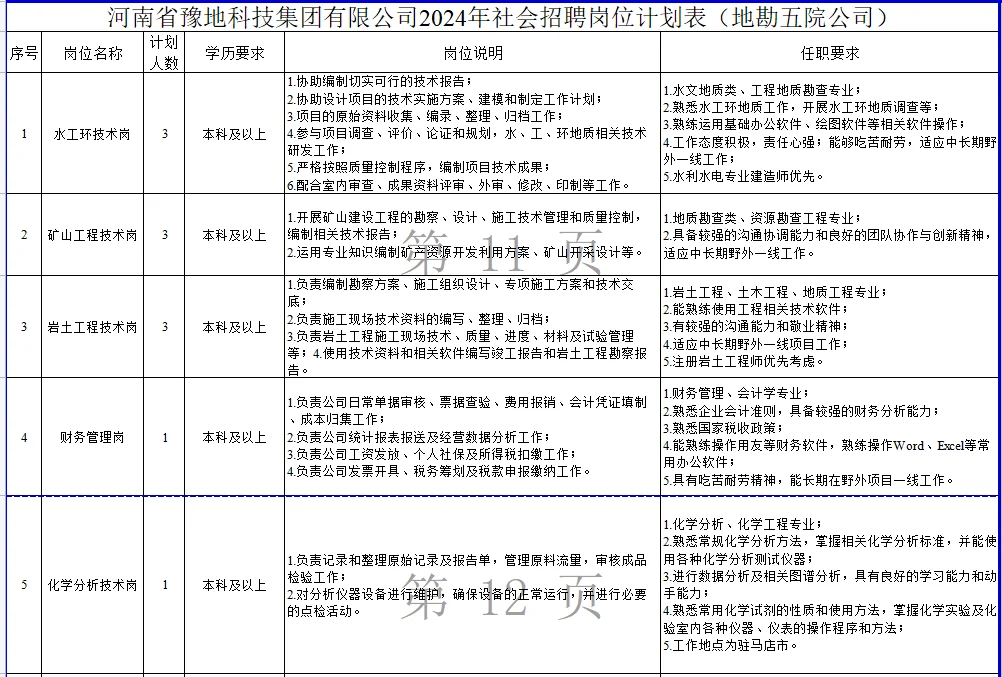Click the 岩土工程技术岗 cell
The image size is (1002, 677).
tap(93, 327)
